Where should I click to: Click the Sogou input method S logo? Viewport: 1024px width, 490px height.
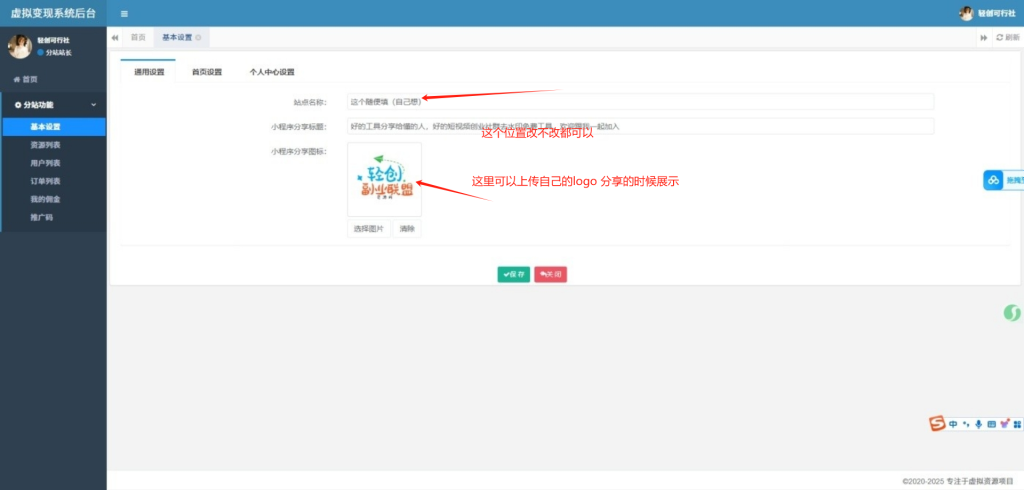pos(937,423)
